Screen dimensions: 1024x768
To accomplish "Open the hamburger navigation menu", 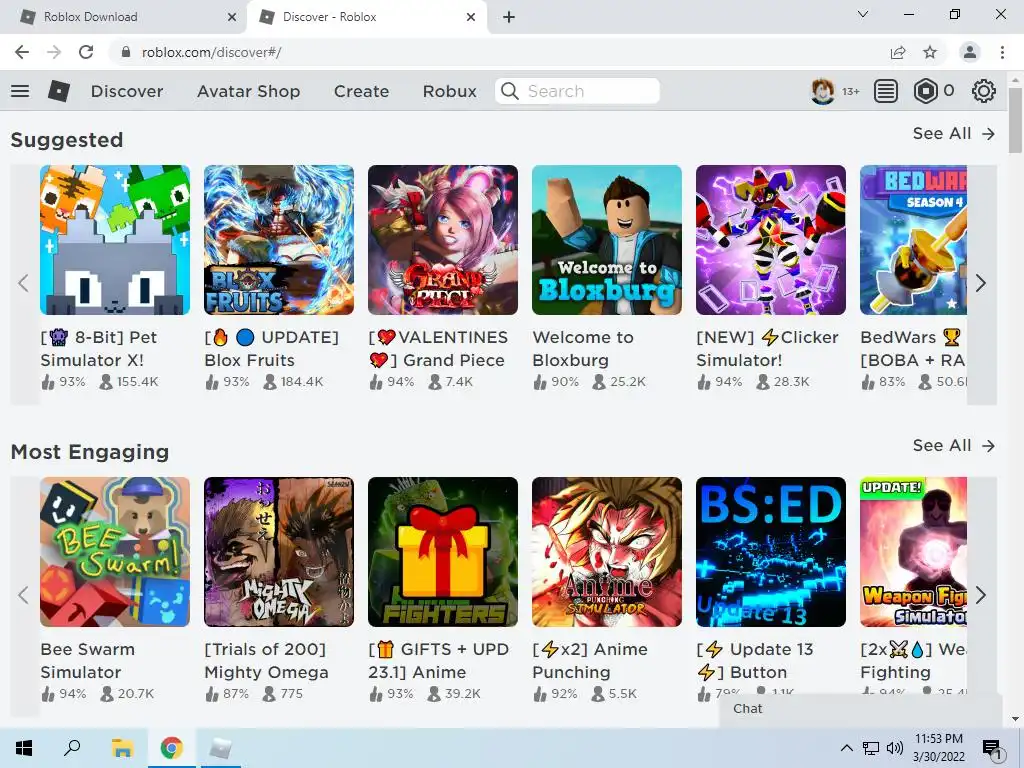I will pyautogui.click(x=20, y=91).
